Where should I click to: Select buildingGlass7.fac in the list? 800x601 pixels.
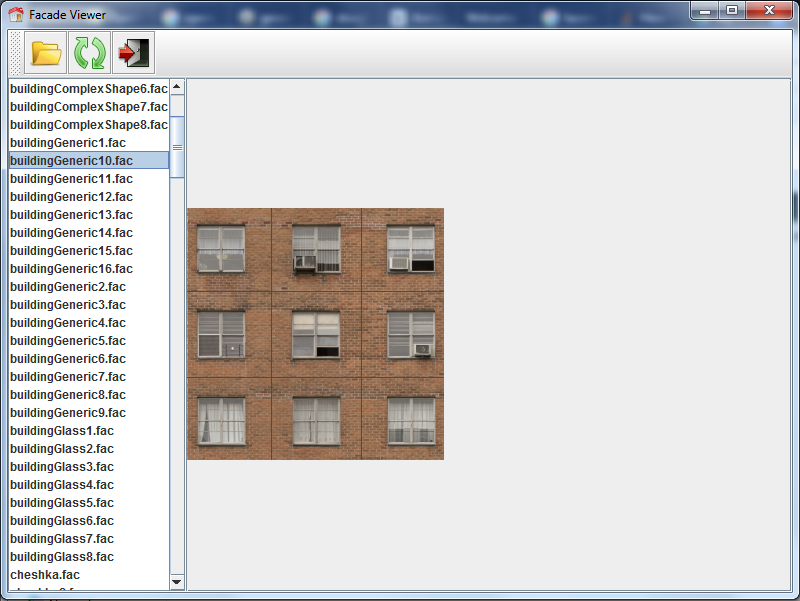[x=89, y=539]
